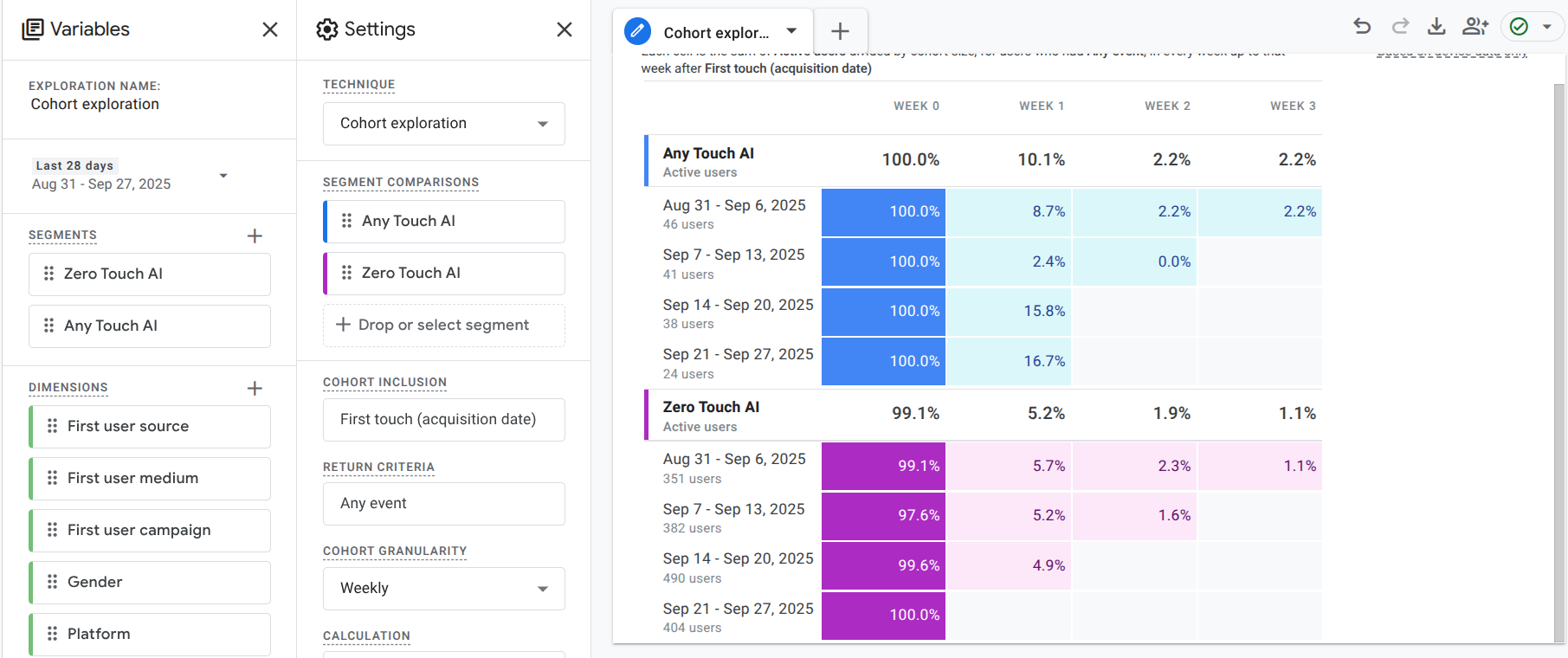The height and width of the screenshot is (658, 1568).
Task: Open the Cohort exploration tab menu arrow
Action: coord(791,31)
